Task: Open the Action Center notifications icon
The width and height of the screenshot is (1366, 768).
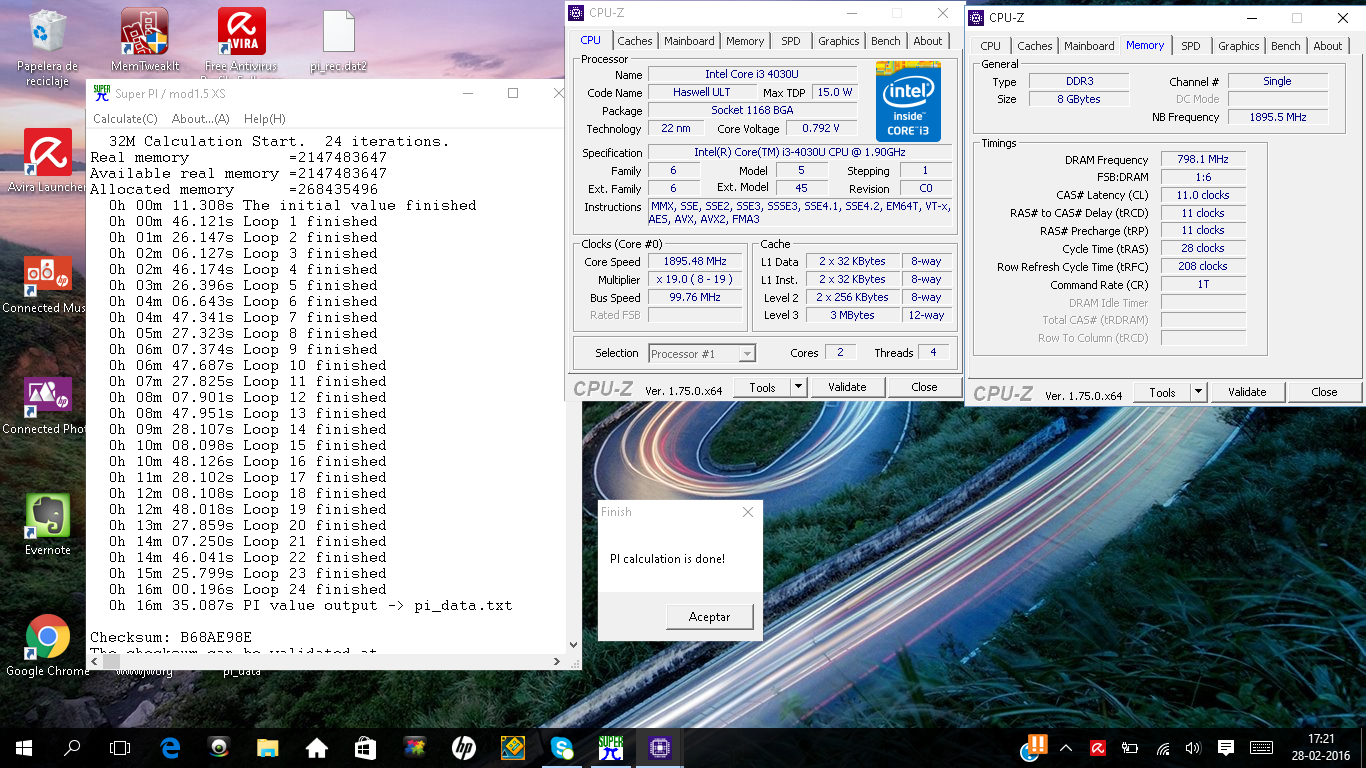Action: (x=1226, y=747)
